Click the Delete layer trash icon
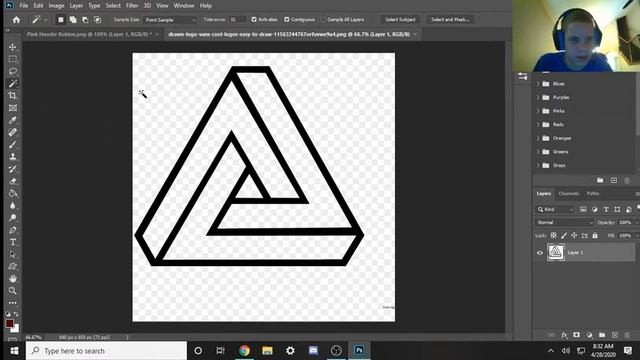This screenshot has width=640, height=360. click(627, 335)
